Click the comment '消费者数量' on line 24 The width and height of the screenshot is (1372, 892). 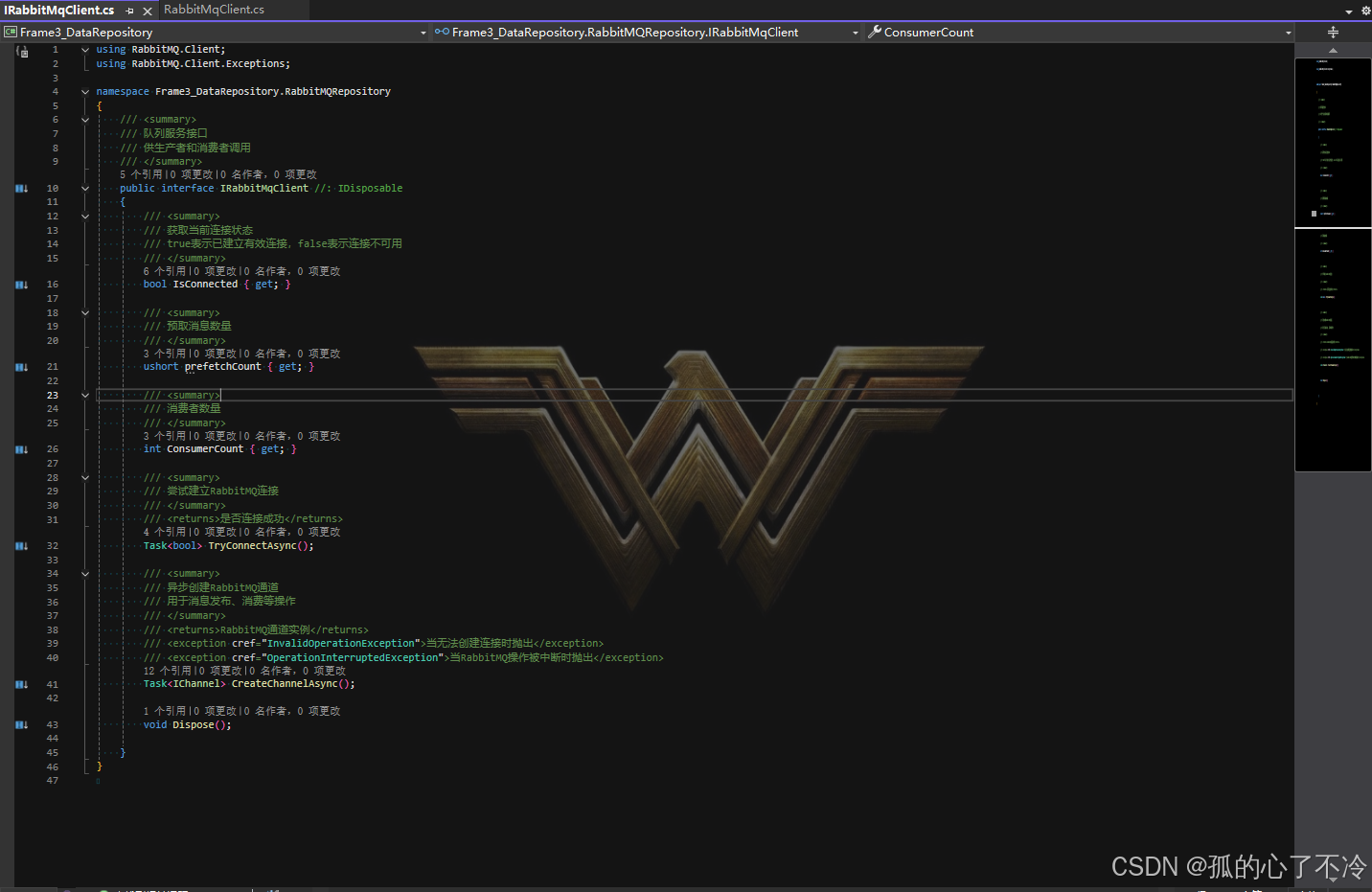point(194,409)
